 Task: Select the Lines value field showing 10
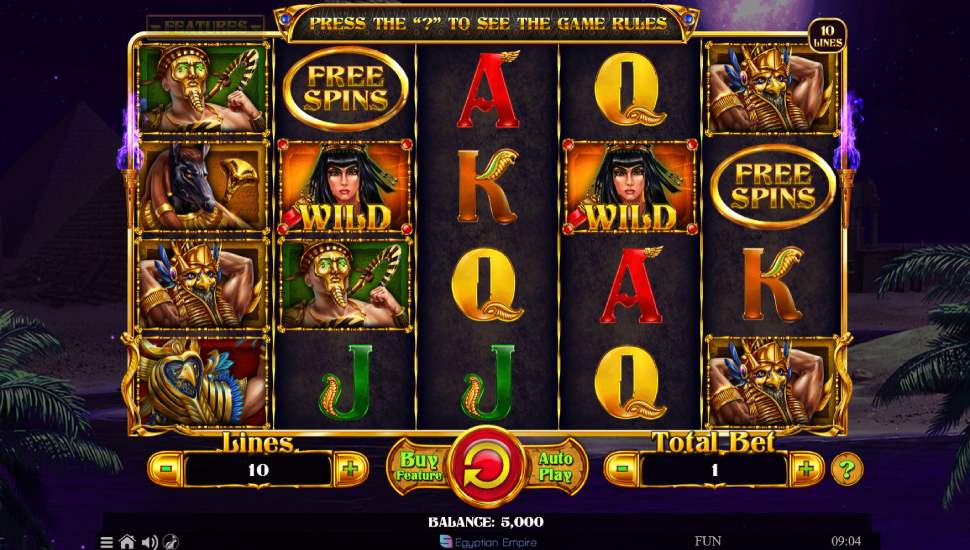click(258, 470)
